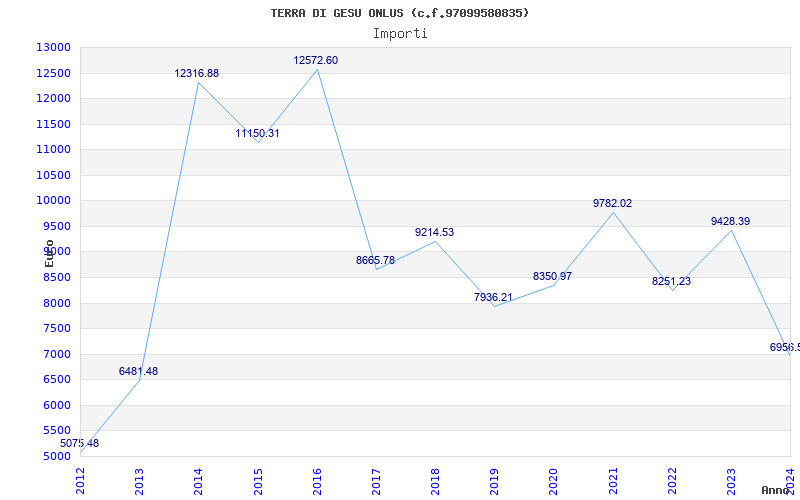
Task: Click the Euro y-axis label
Action: click(49, 253)
